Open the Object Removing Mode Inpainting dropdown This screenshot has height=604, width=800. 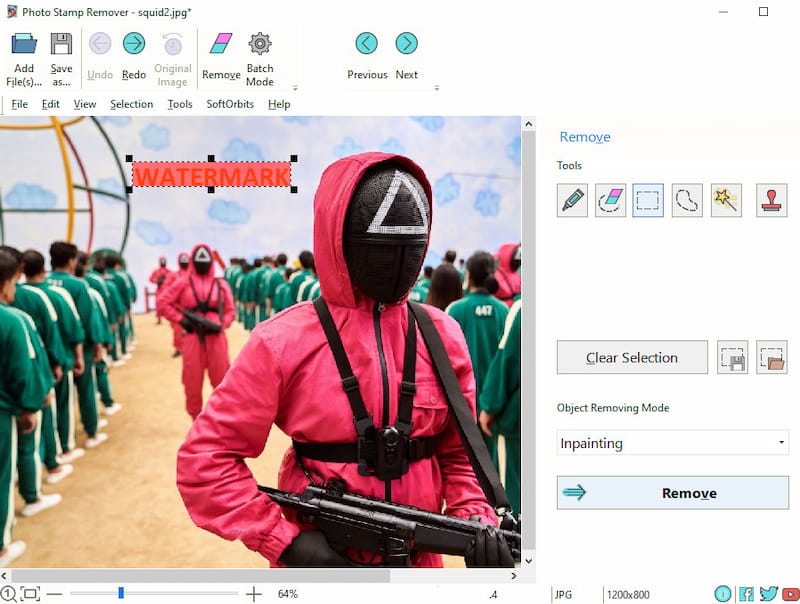coord(672,443)
